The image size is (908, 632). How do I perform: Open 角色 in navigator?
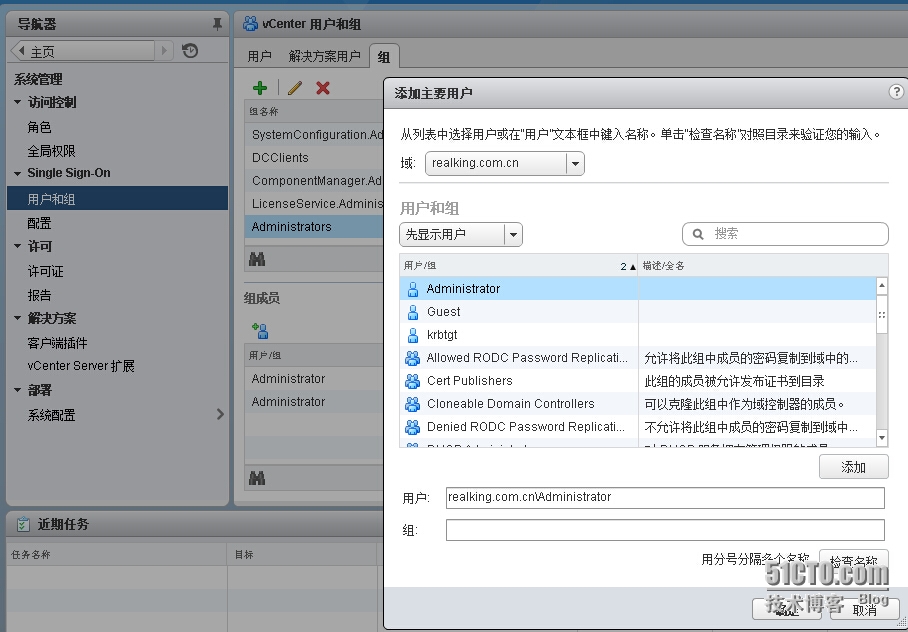pos(39,127)
